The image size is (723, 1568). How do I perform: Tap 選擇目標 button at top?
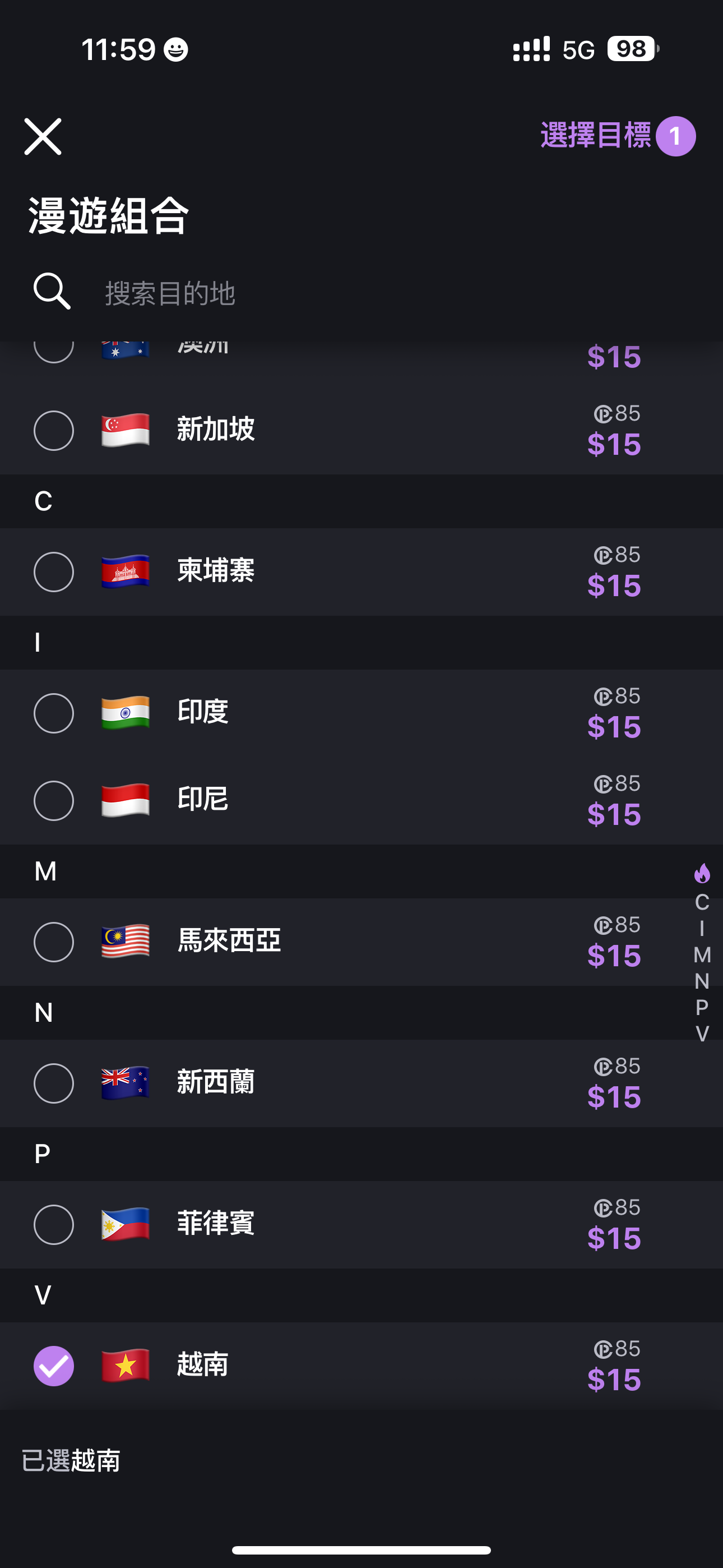(617, 136)
